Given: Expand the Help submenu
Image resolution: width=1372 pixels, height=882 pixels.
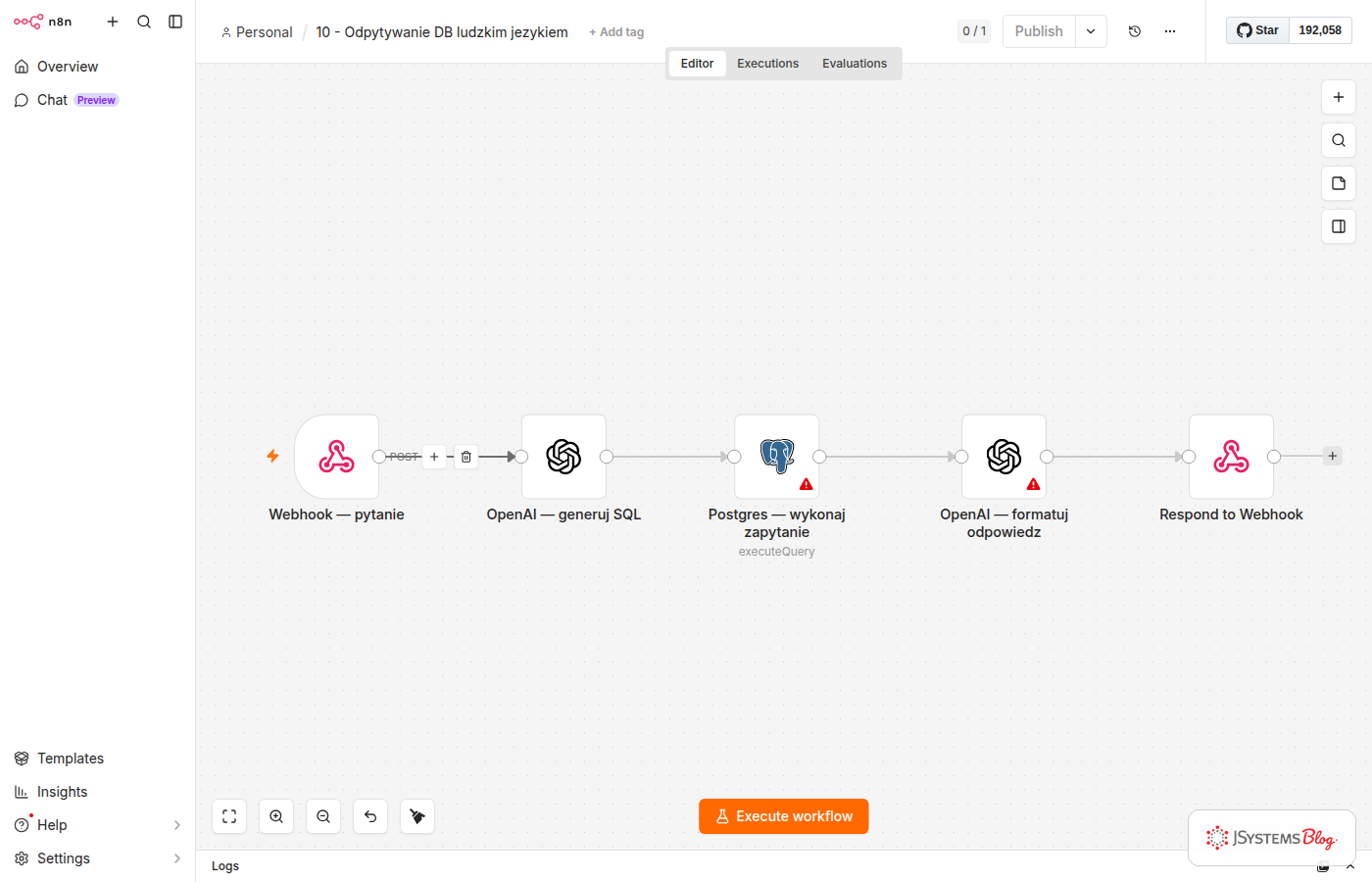Looking at the screenshot, I should tap(177, 825).
